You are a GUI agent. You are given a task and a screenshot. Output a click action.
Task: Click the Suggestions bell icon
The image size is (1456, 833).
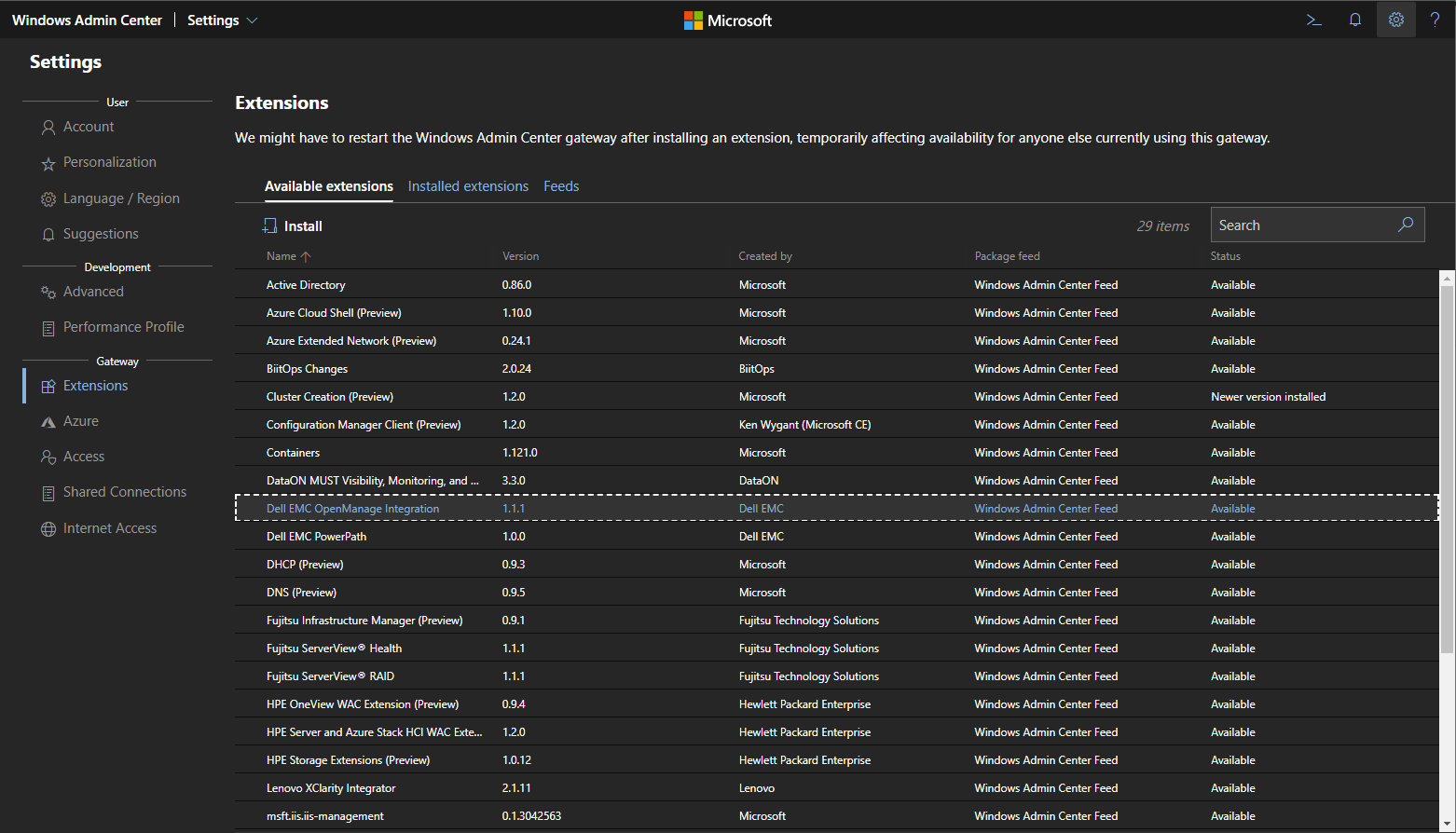tap(48, 235)
